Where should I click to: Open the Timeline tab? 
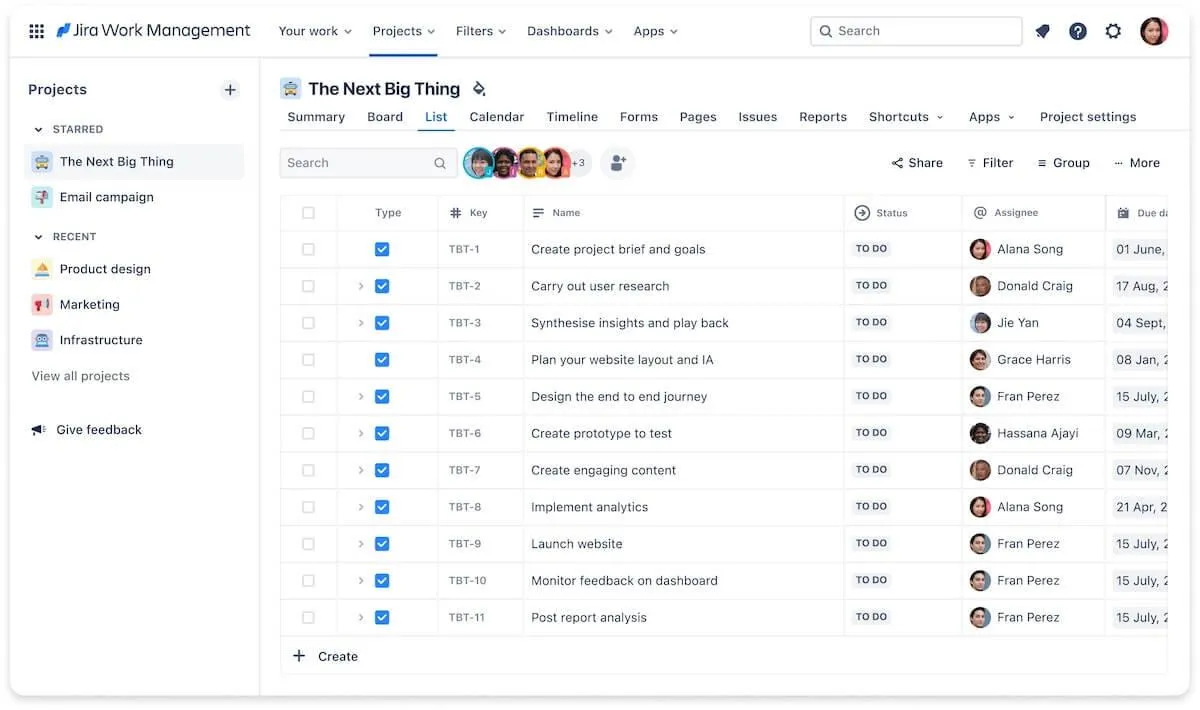coord(572,117)
